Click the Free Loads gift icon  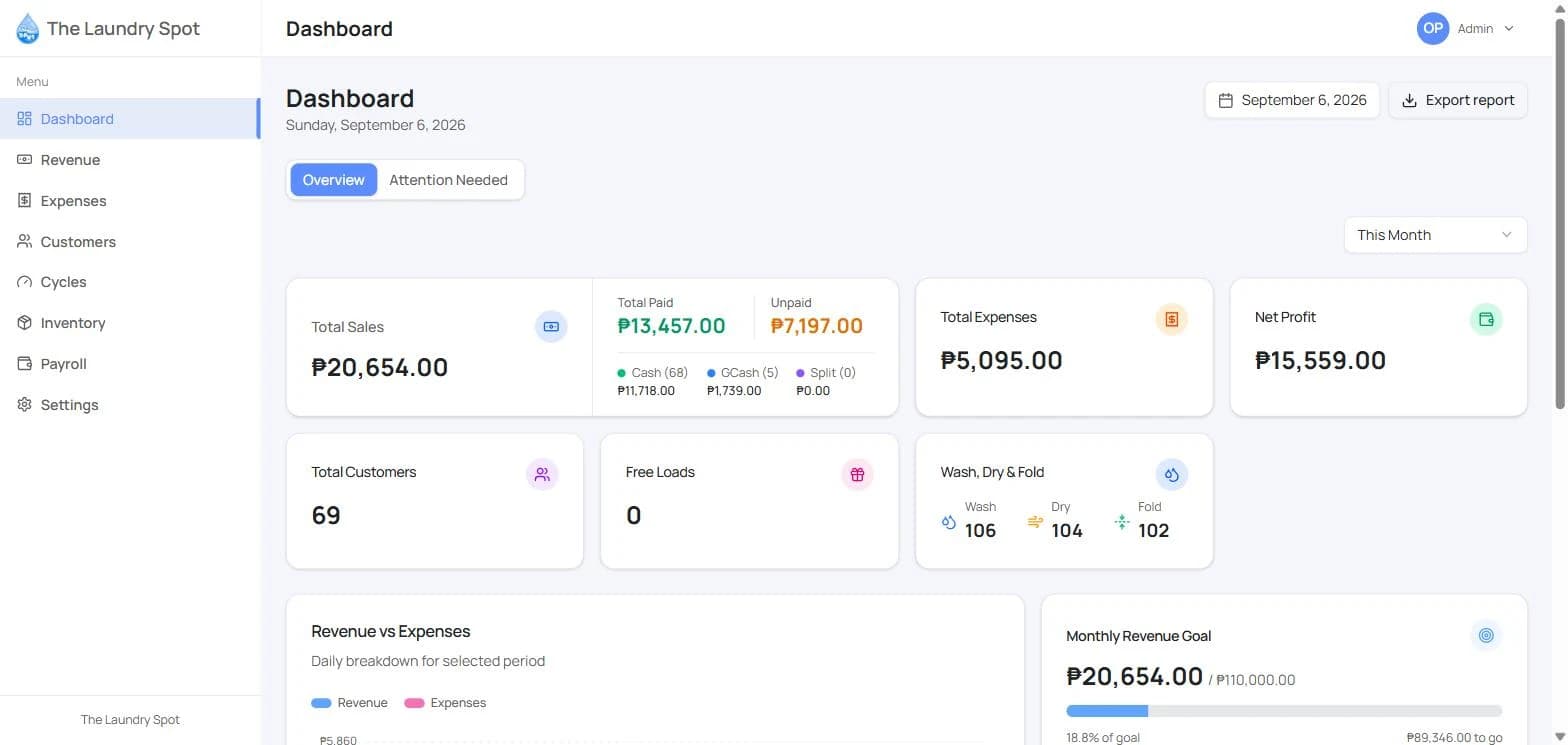tap(857, 474)
